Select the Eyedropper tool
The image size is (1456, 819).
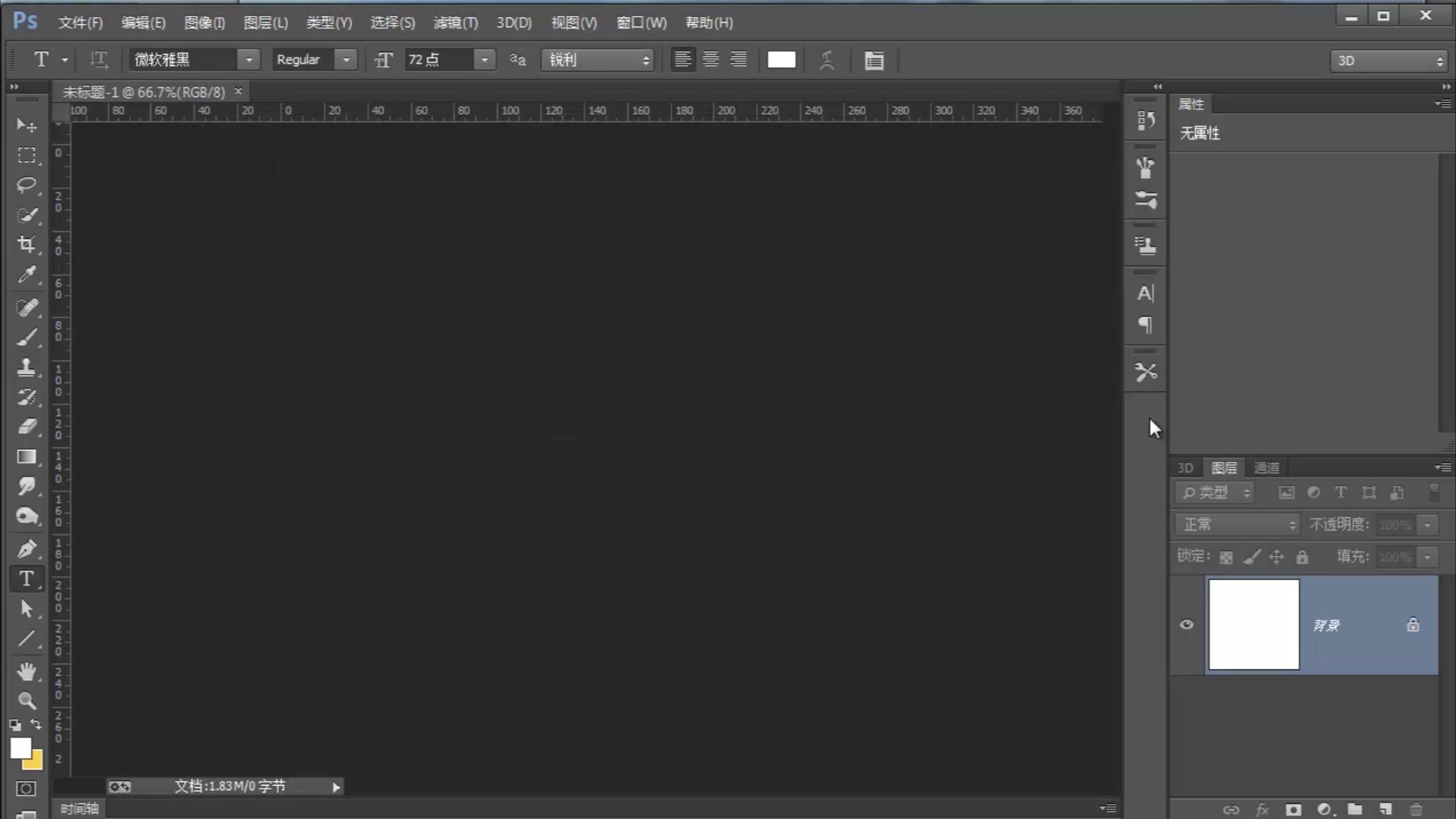27,275
